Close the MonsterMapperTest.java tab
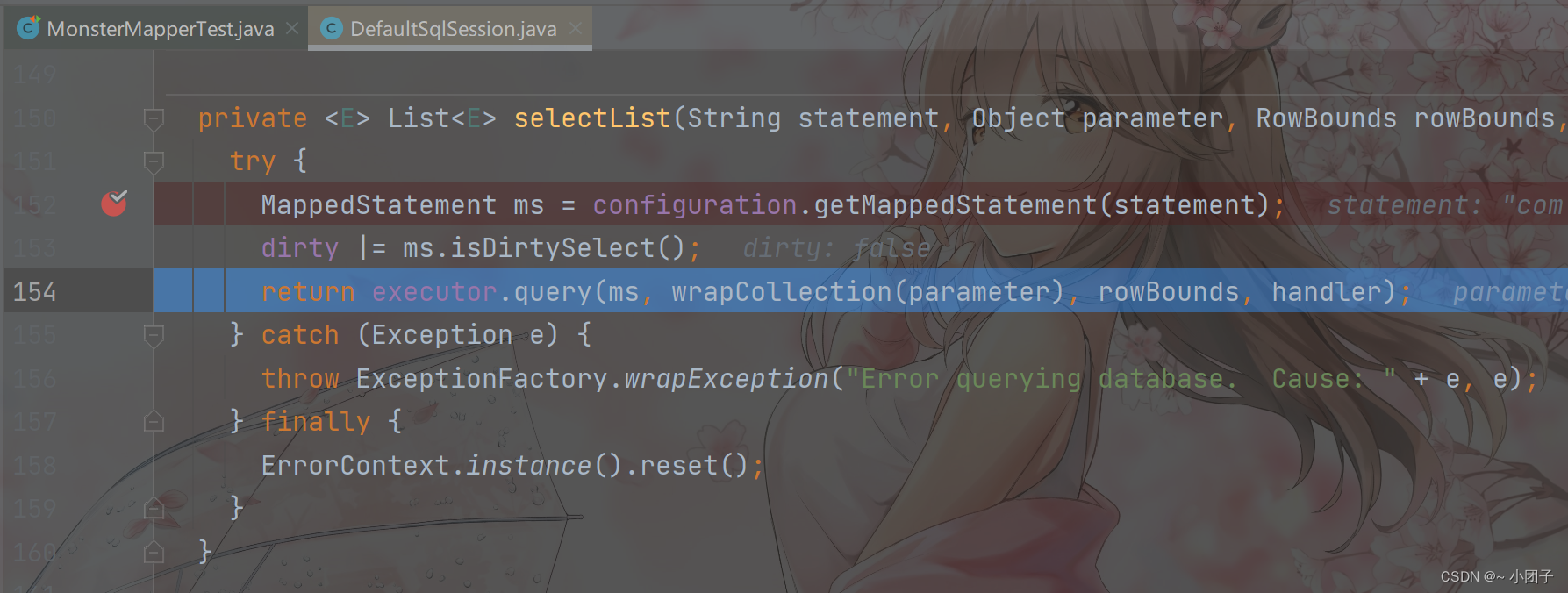The image size is (1568, 593). pos(293,29)
